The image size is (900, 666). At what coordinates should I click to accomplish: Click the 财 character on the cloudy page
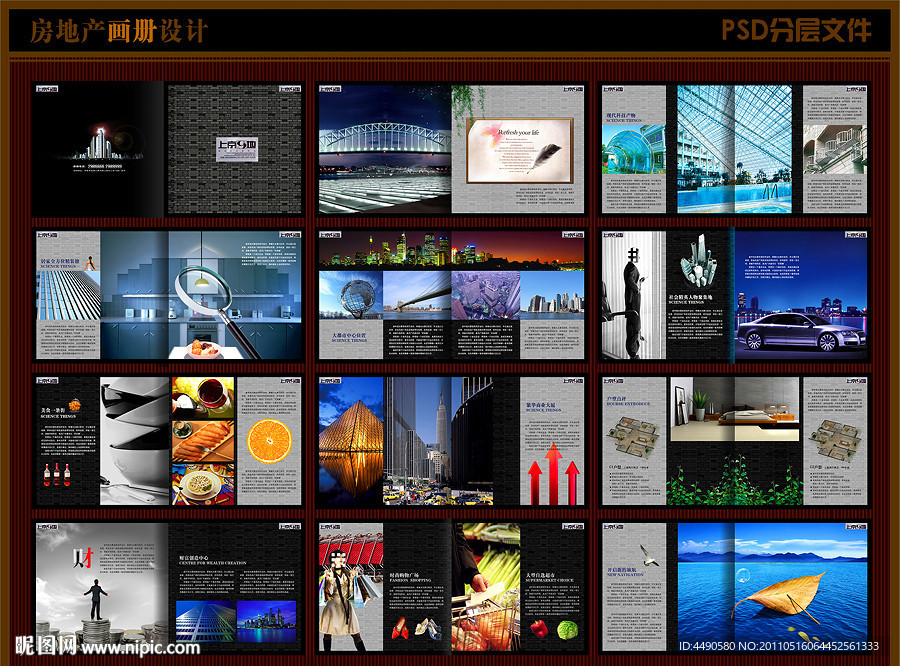83,557
